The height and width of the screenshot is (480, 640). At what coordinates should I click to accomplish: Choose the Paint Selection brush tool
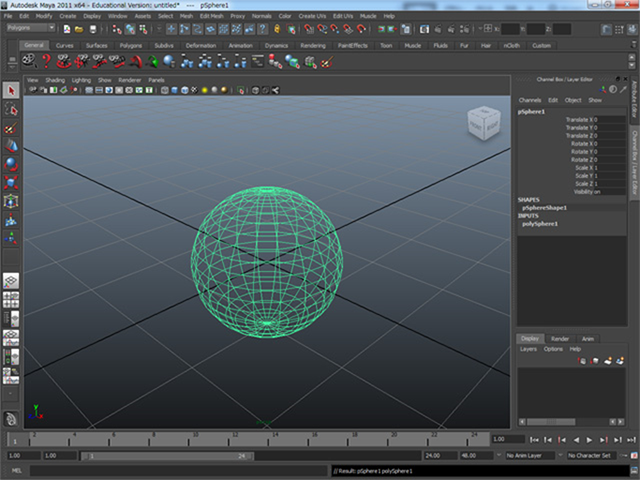click(x=11, y=128)
